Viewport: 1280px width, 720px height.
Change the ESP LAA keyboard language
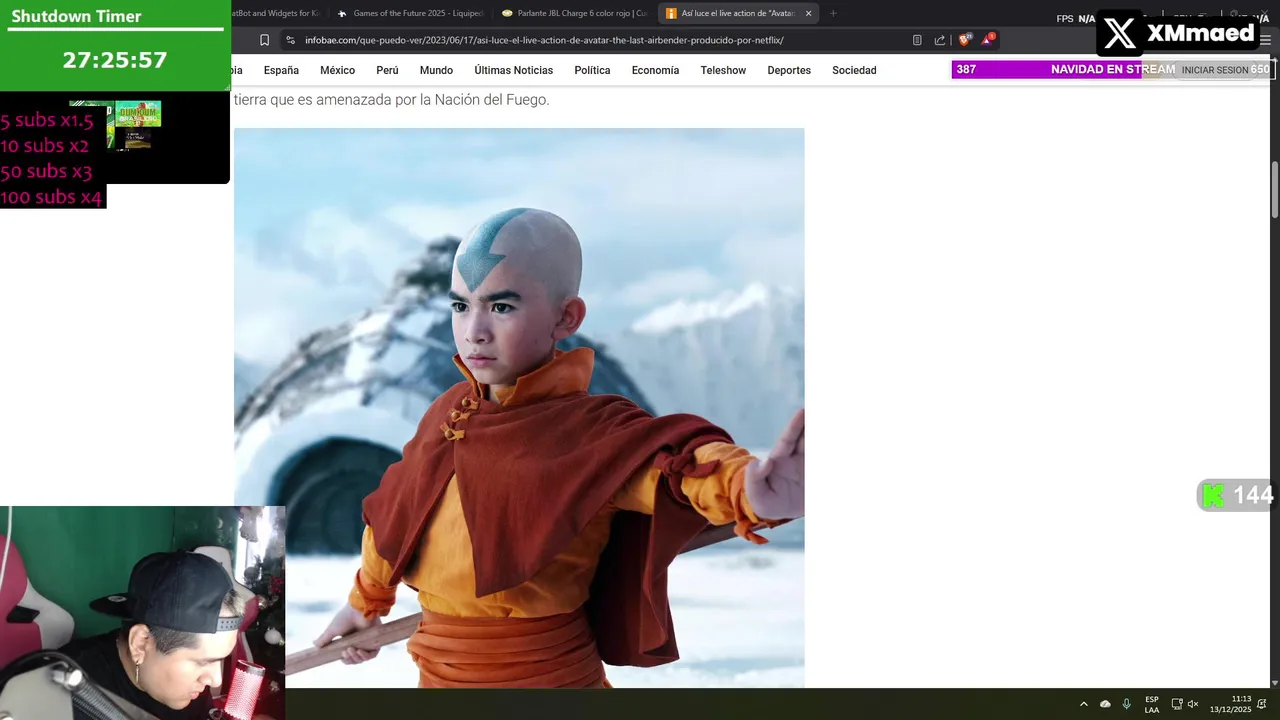1152,704
